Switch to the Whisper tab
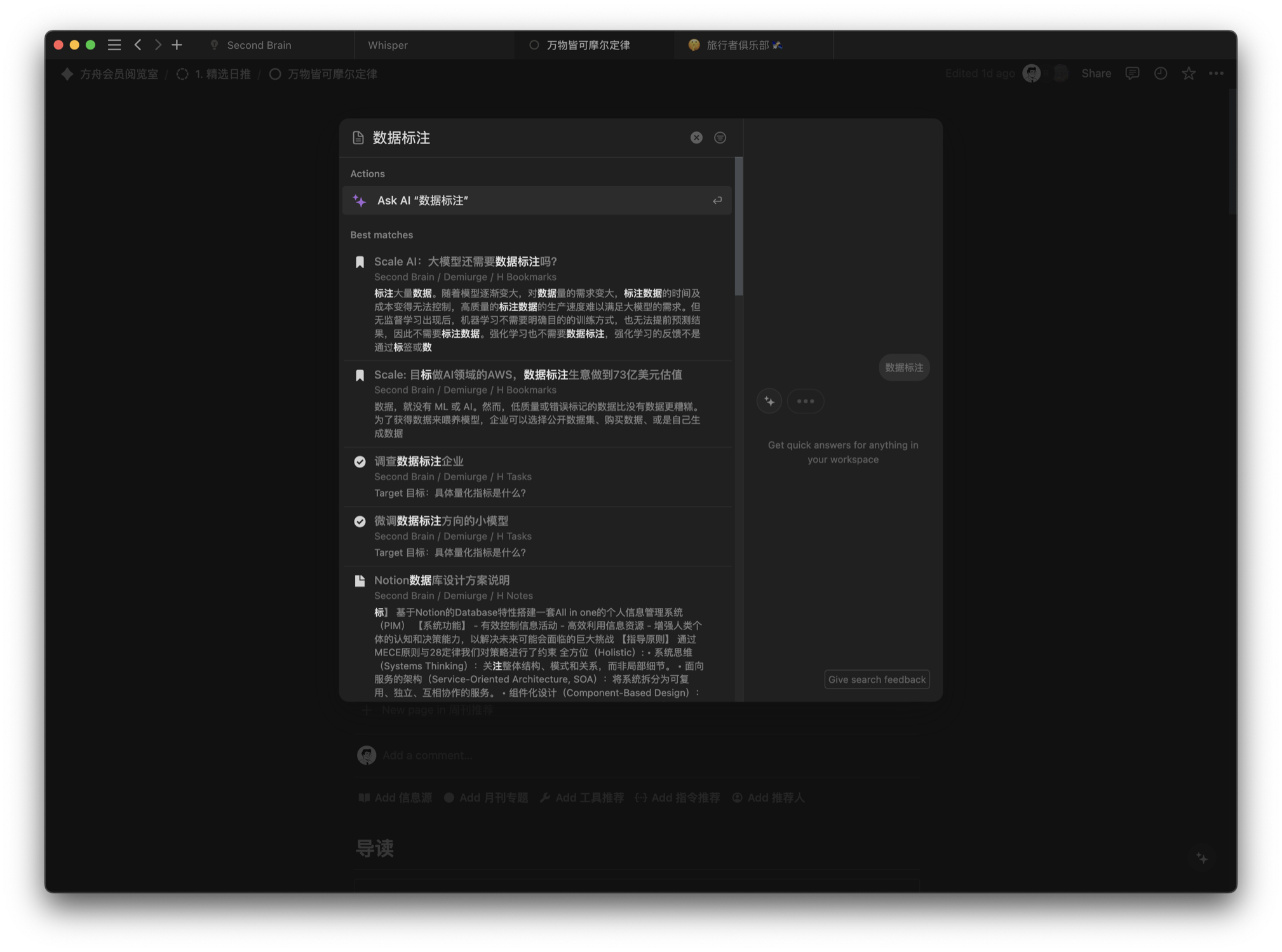1282x952 pixels. pos(388,44)
